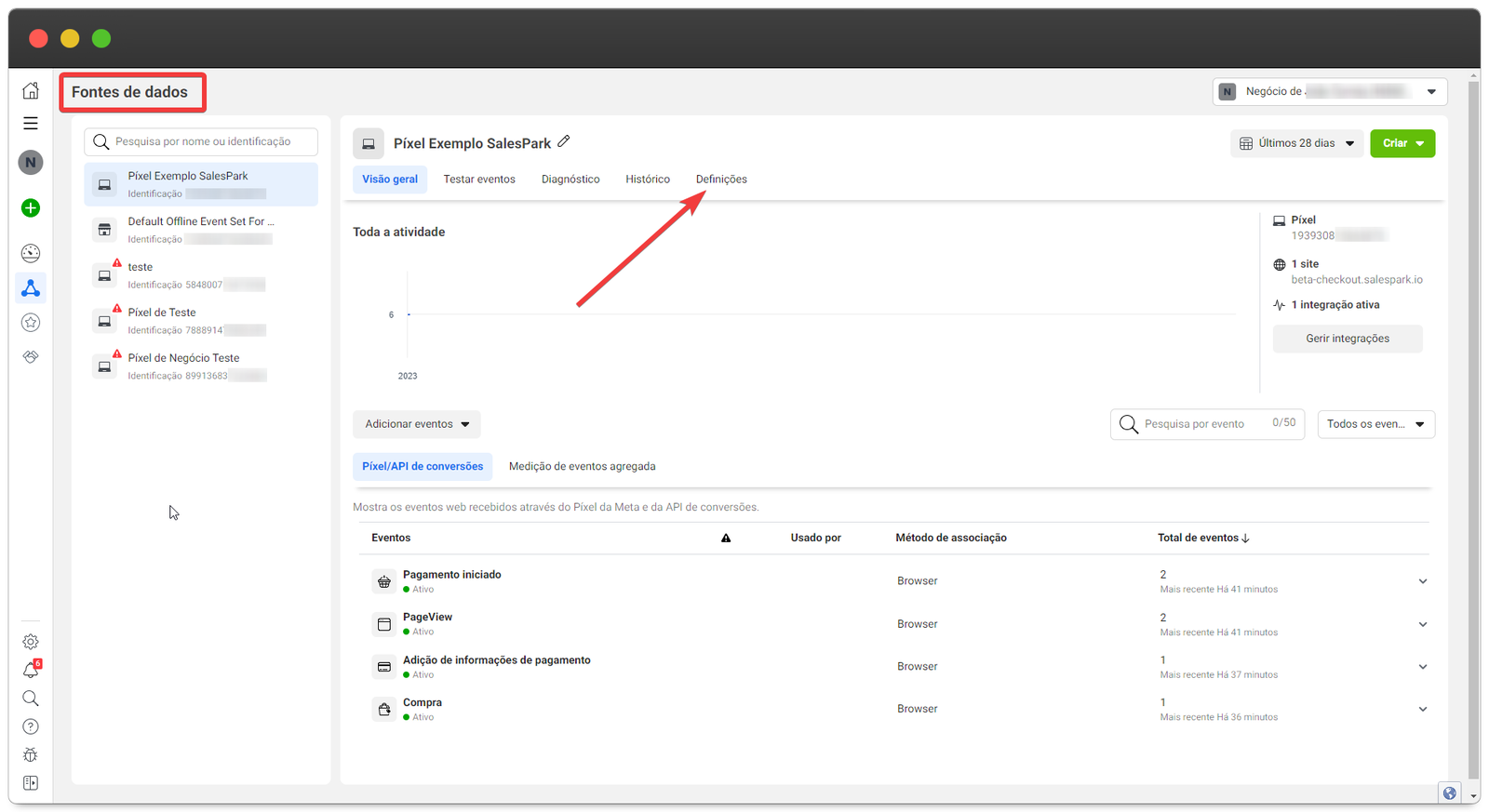Open the Todos os eventos filter dropdown
The height and width of the screenshot is (812, 1489).
pyautogui.click(x=1375, y=424)
